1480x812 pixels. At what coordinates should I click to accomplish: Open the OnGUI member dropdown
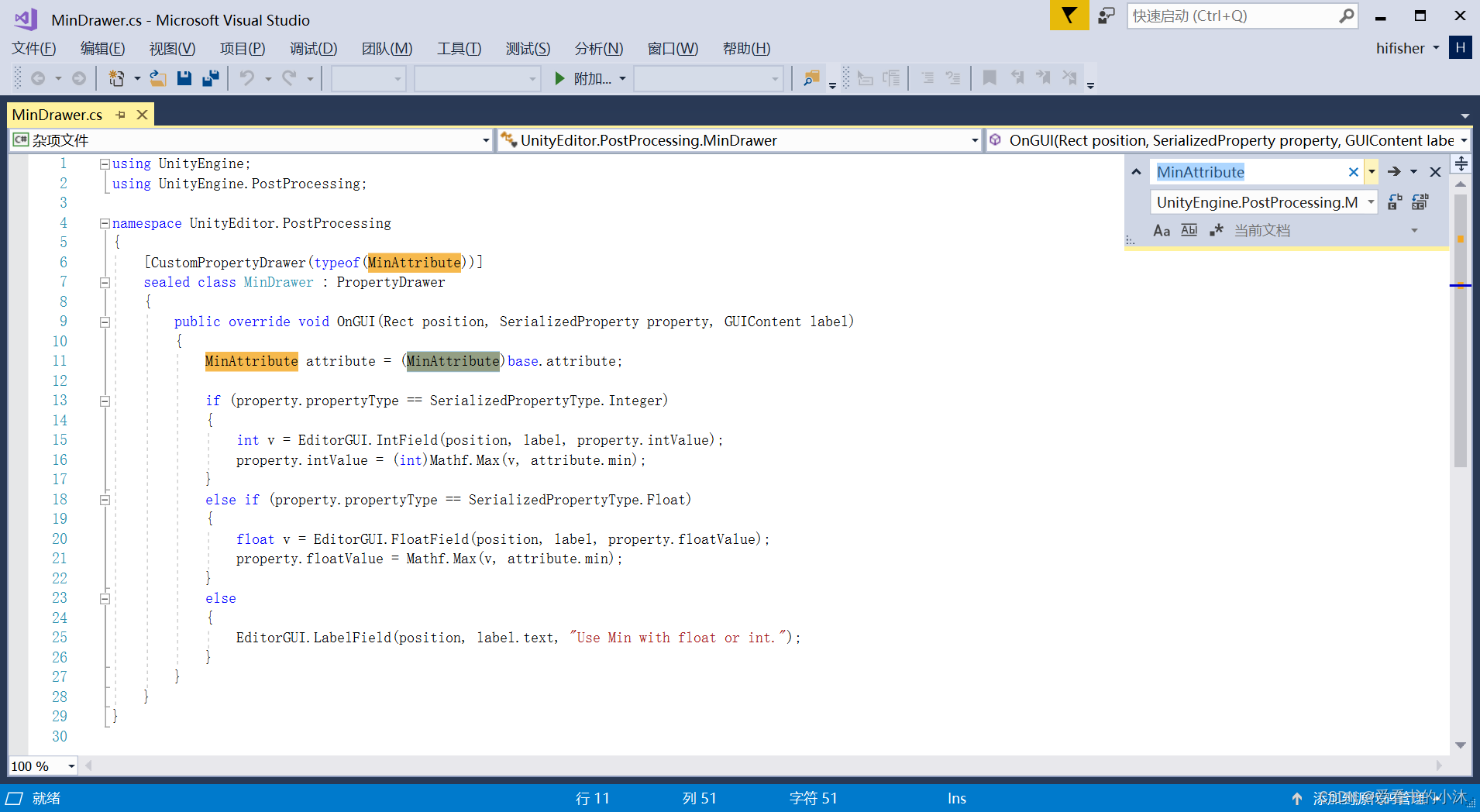coord(1464,140)
